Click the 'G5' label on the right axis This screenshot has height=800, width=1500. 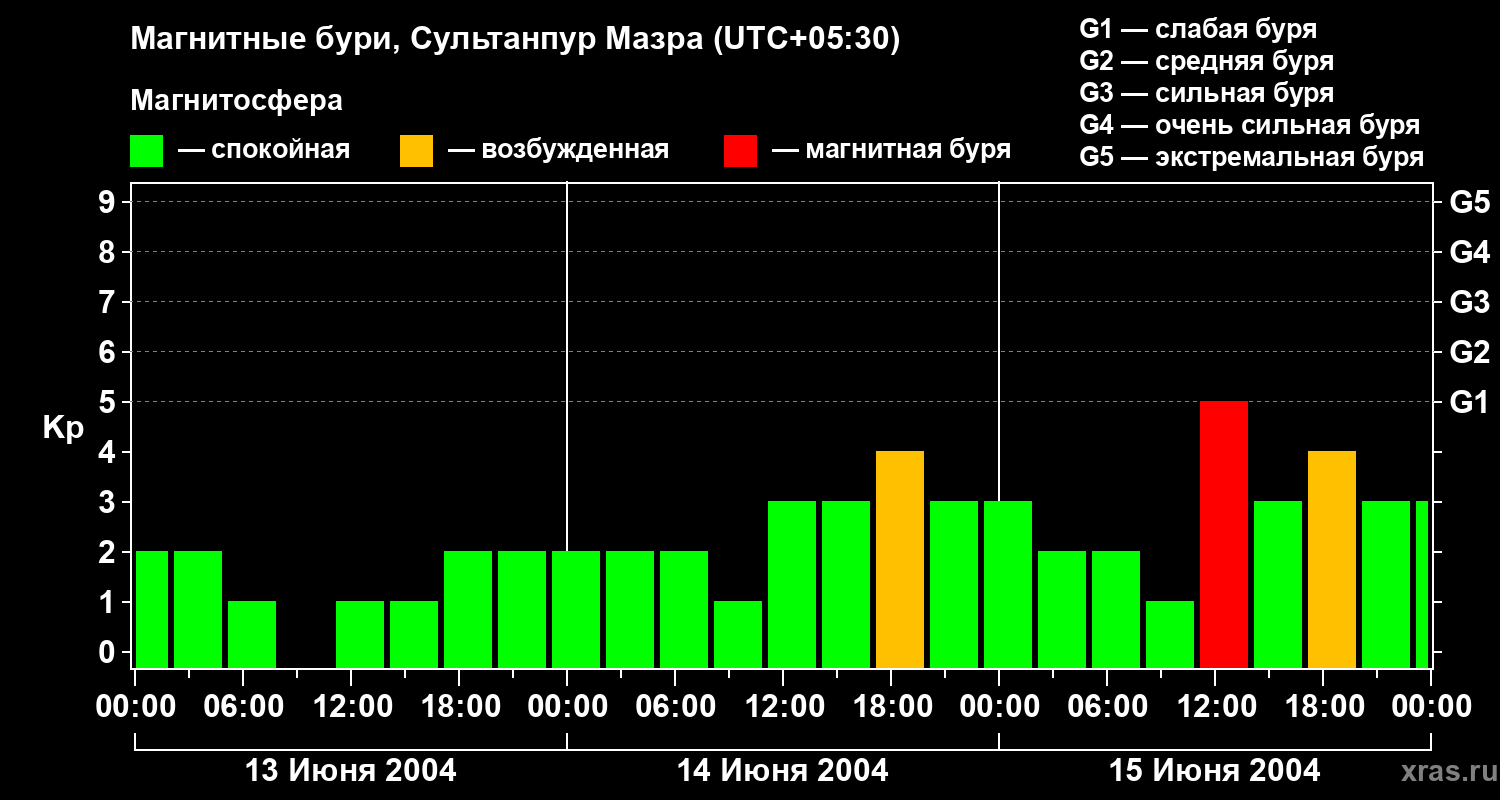tap(1470, 202)
